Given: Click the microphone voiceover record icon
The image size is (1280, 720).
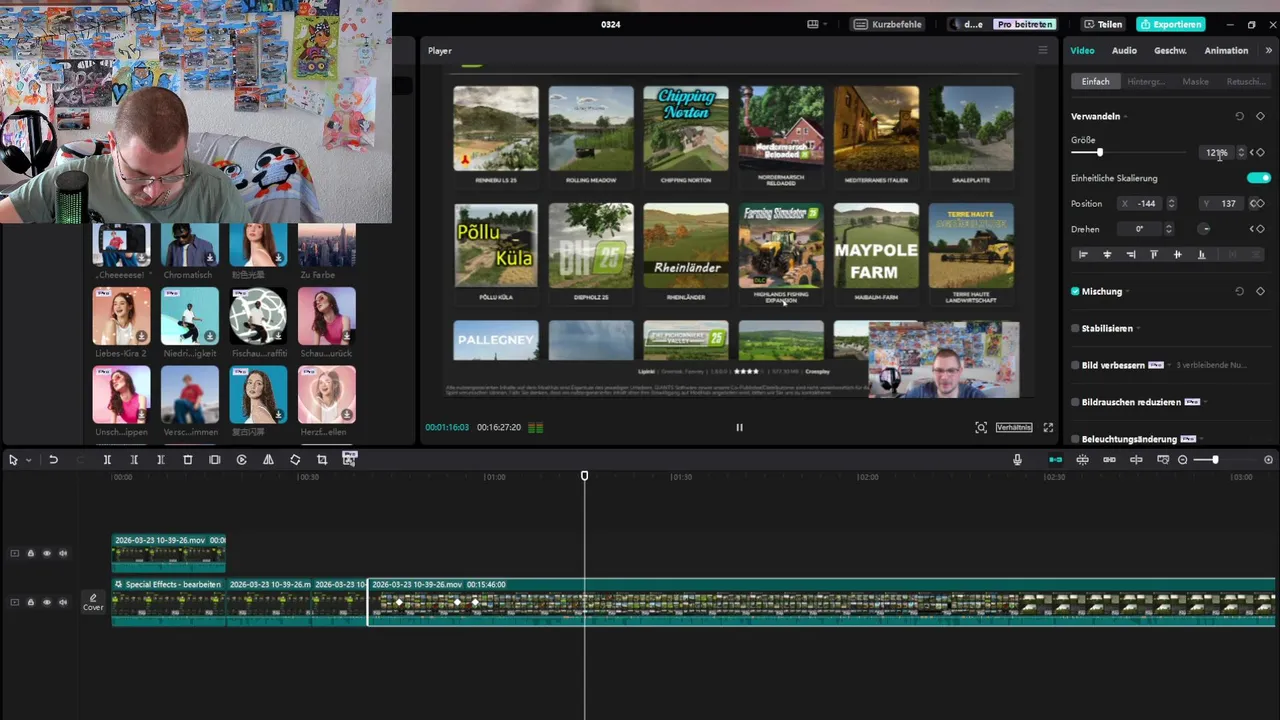Looking at the screenshot, I should (x=1017, y=460).
